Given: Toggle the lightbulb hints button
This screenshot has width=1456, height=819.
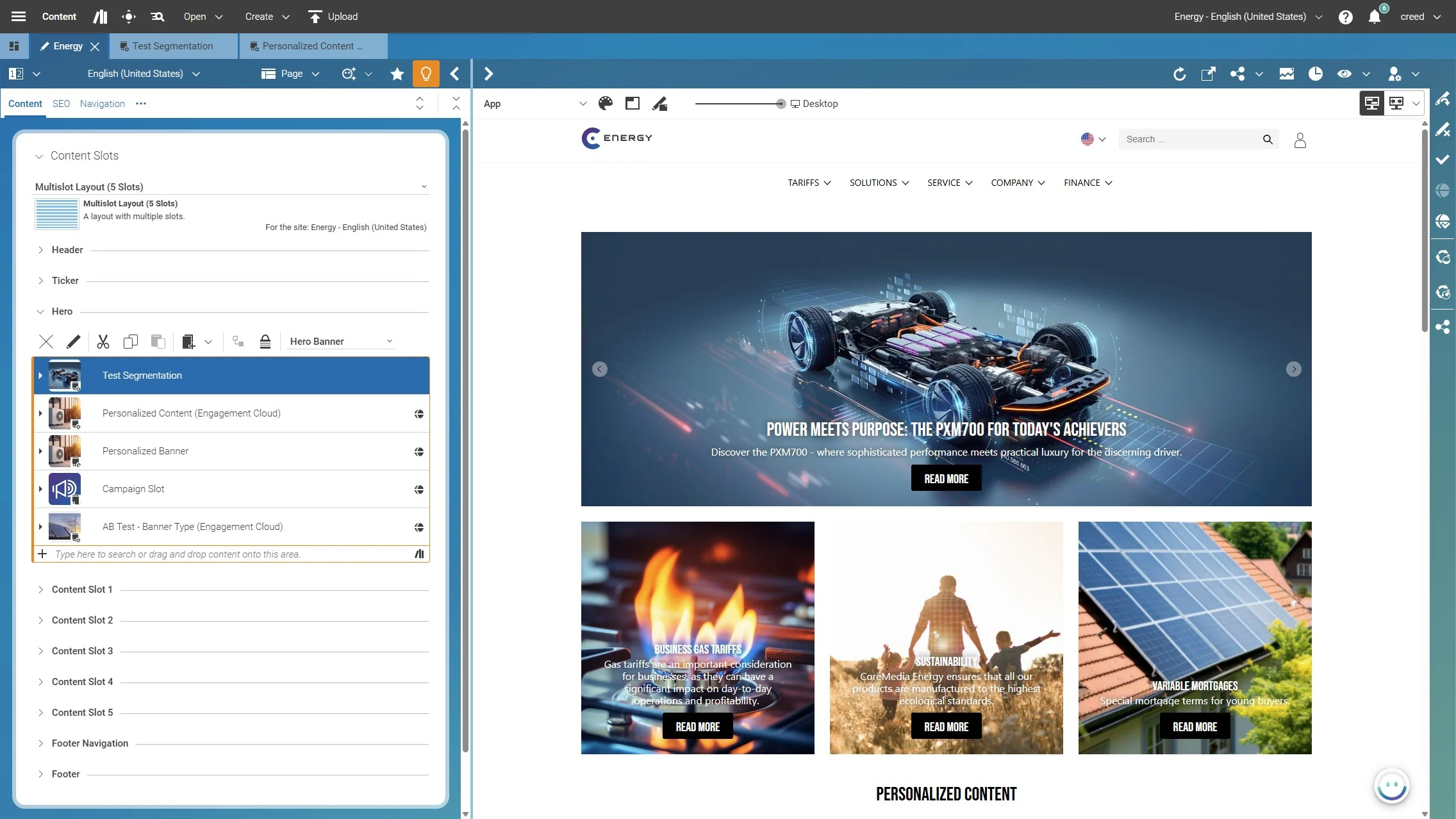Looking at the screenshot, I should pyautogui.click(x=426, y=74).
